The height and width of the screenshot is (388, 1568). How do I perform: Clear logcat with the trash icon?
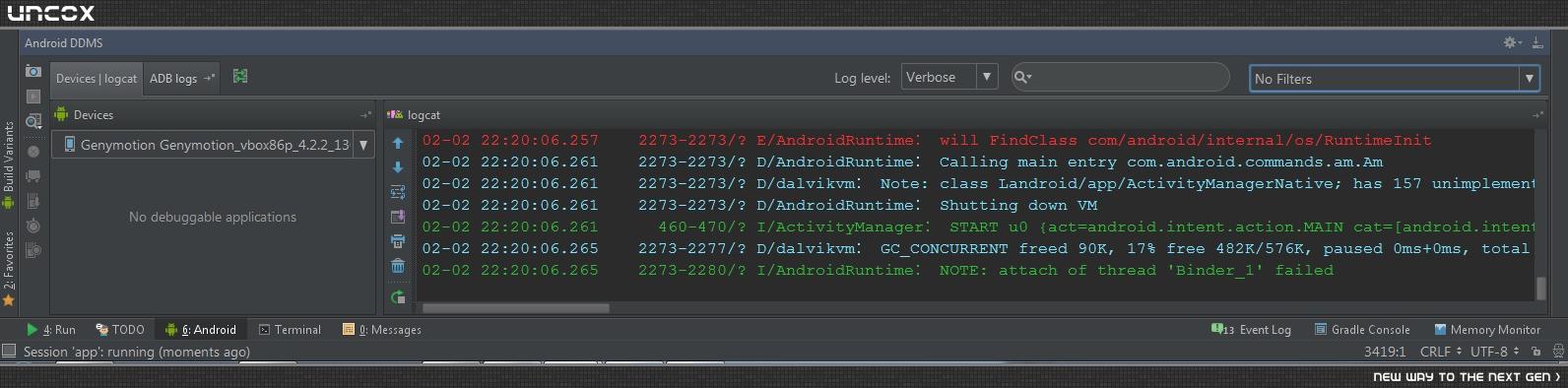398,266
